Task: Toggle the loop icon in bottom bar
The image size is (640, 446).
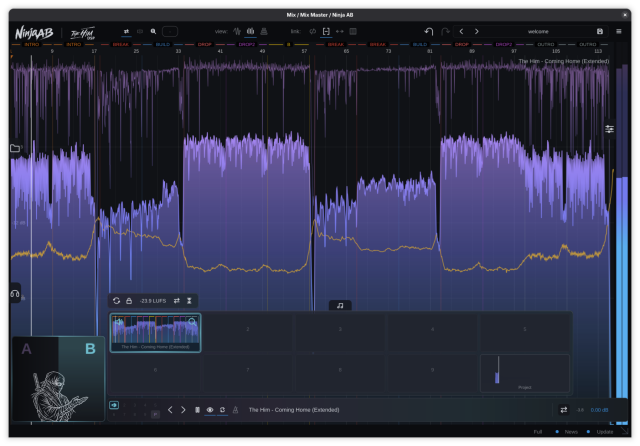Action: [222, 410]
